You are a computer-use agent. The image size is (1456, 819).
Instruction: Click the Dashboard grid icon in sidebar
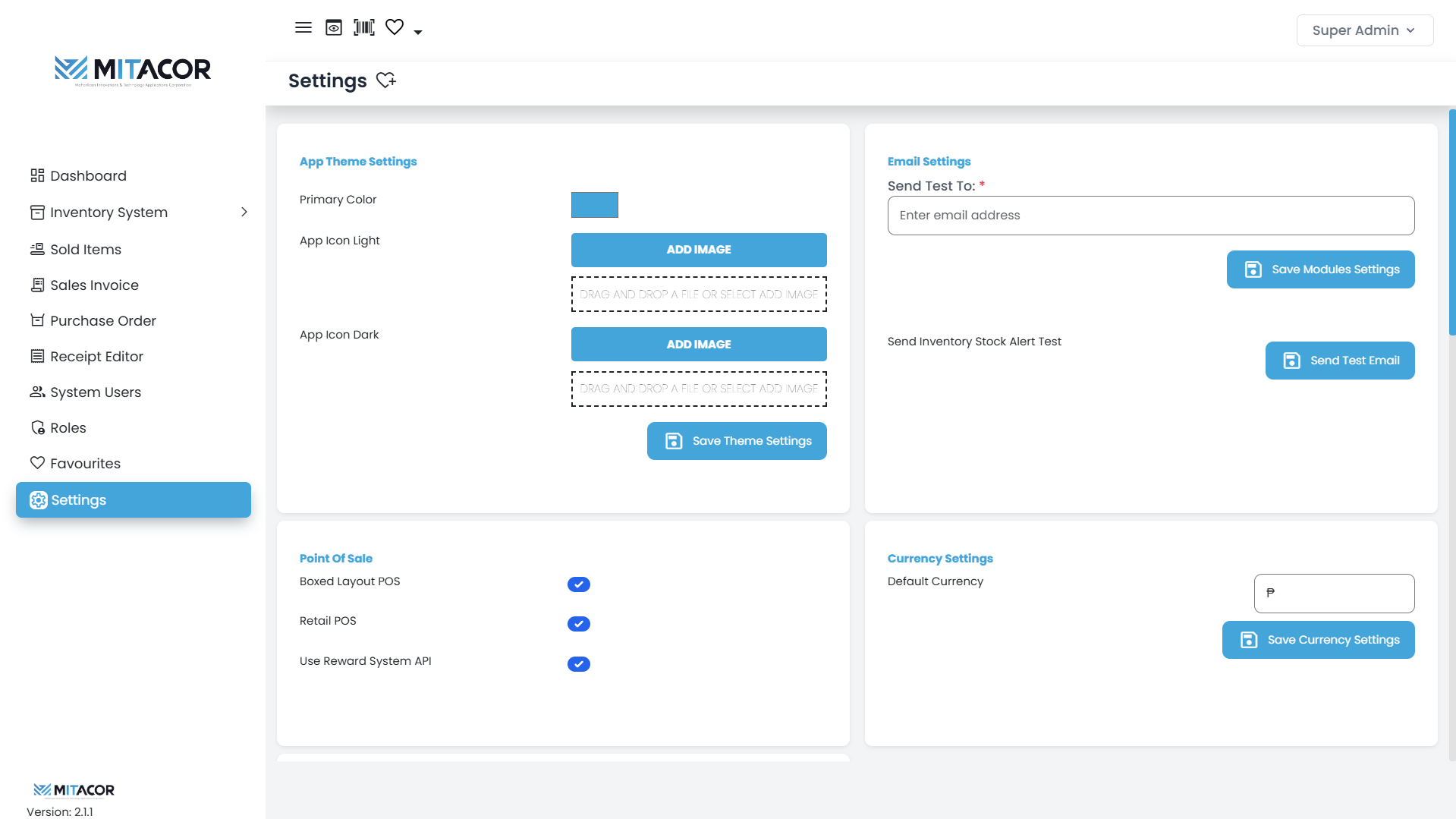(x=37, y=176)
